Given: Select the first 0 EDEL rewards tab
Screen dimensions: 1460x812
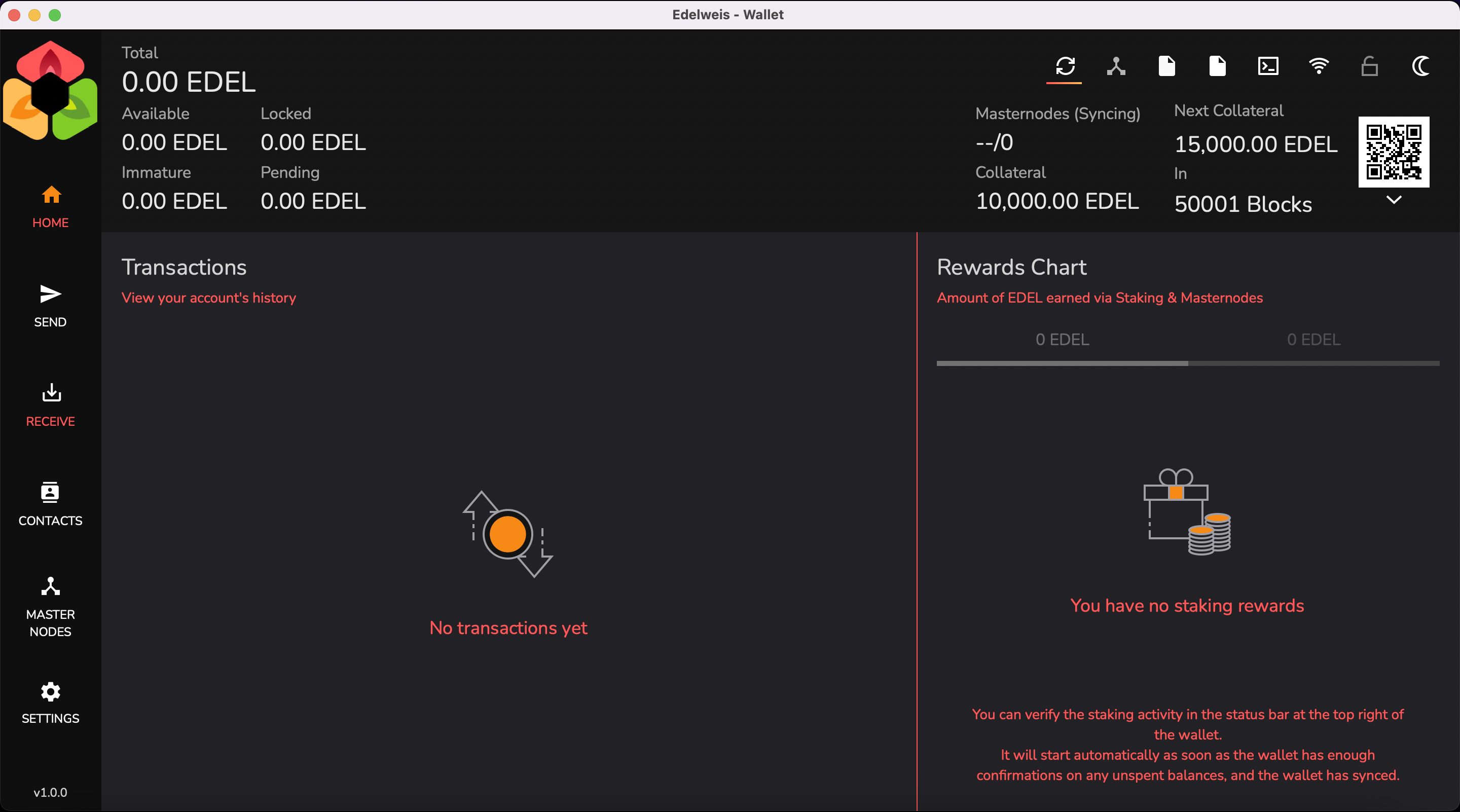Looking at the screenshot, I should [1062, 340].
